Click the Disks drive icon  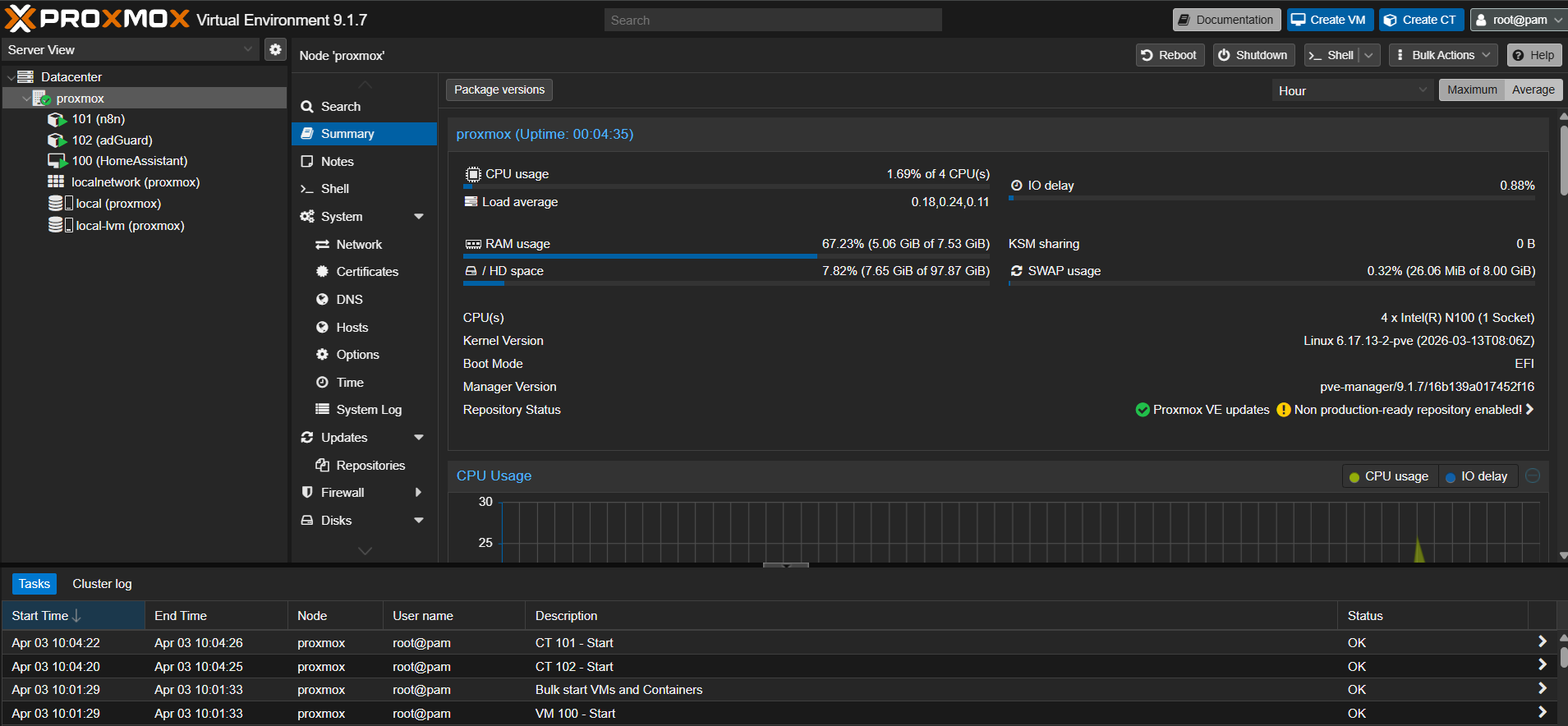click(307, 520)
